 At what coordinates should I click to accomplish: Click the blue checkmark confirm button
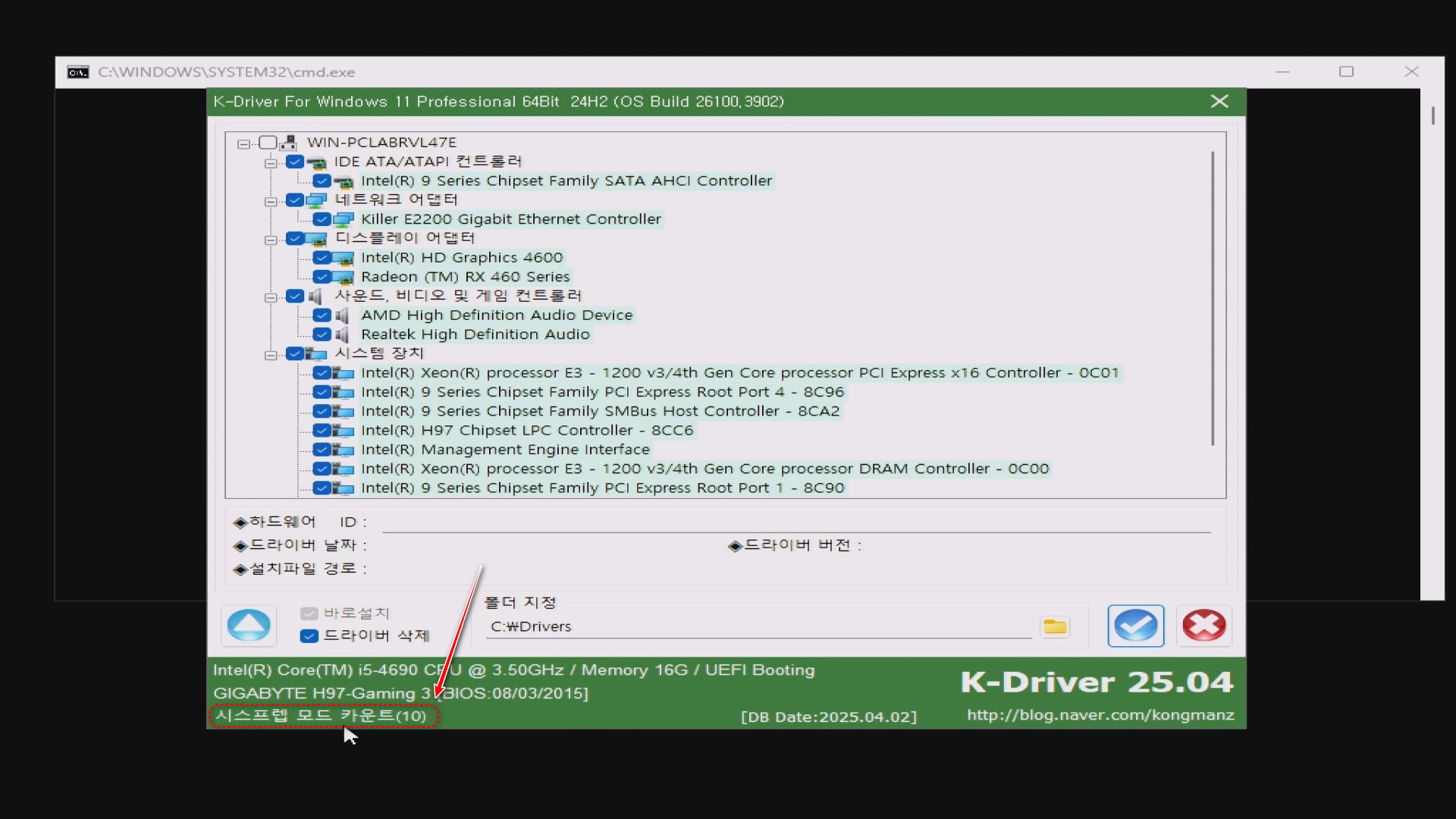[1135, 626]
